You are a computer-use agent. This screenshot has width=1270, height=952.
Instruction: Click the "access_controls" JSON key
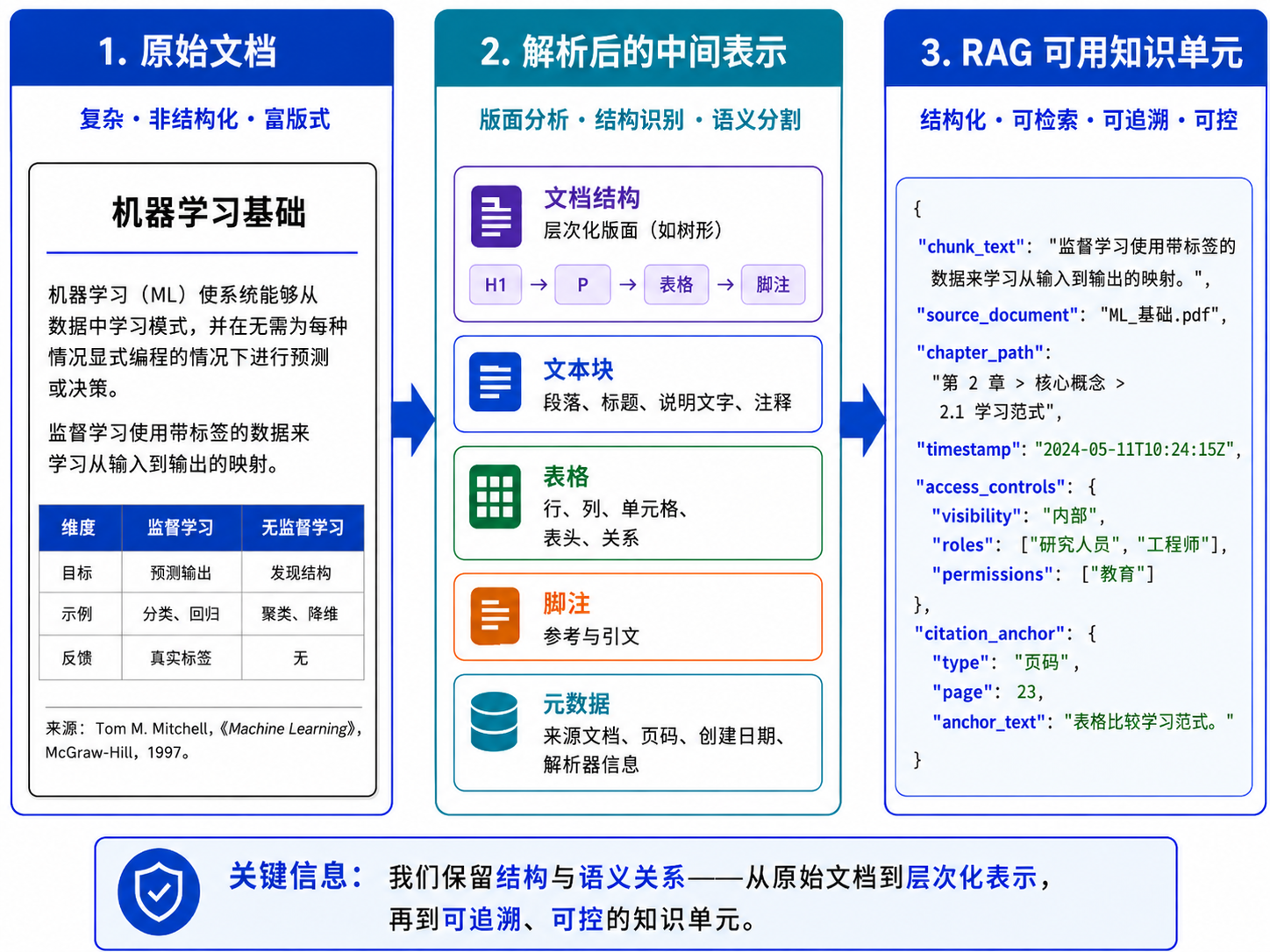pos(990,487)
